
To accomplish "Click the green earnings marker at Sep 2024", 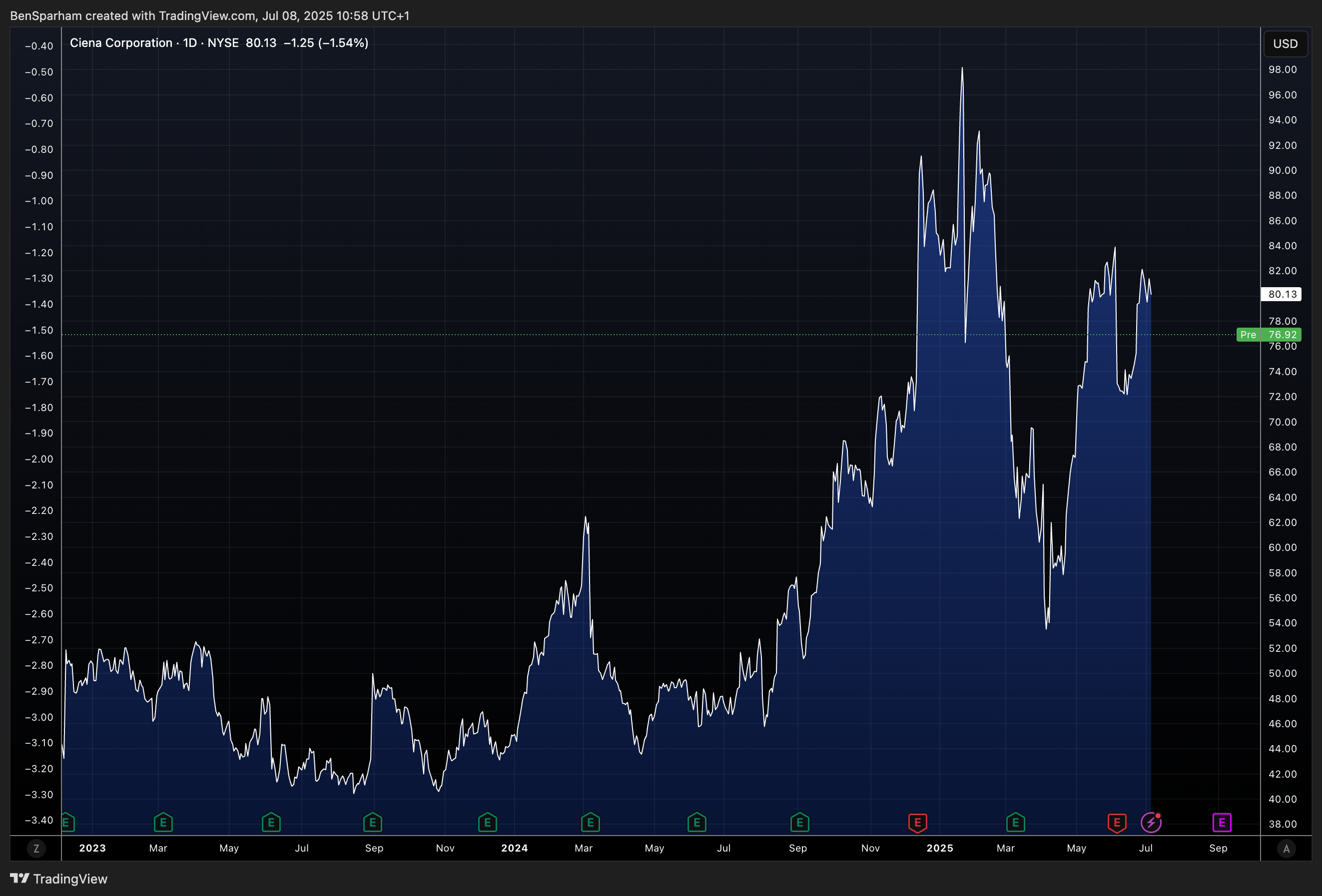I will tap(800, 822).
